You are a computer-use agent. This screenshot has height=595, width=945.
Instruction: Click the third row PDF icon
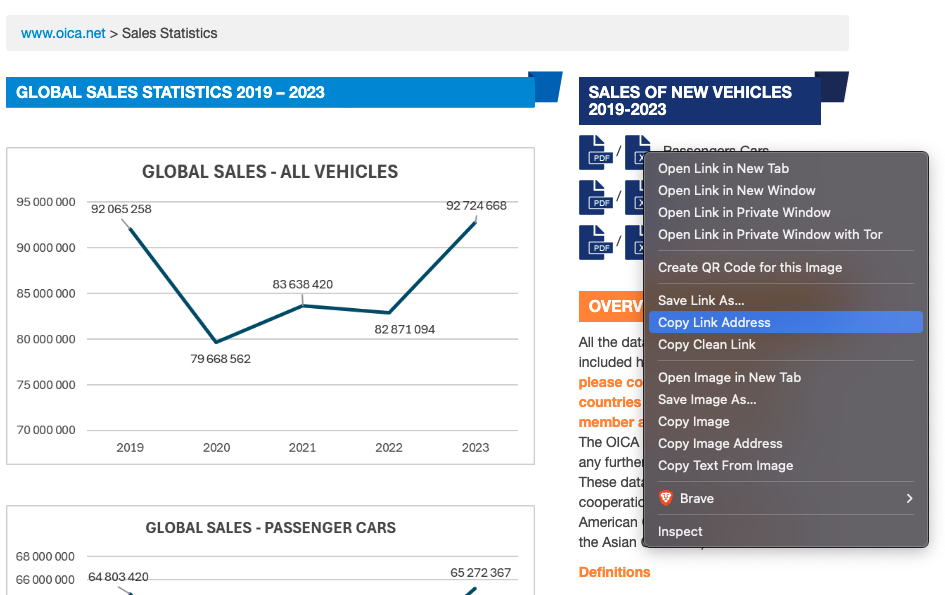coord(595,242)
